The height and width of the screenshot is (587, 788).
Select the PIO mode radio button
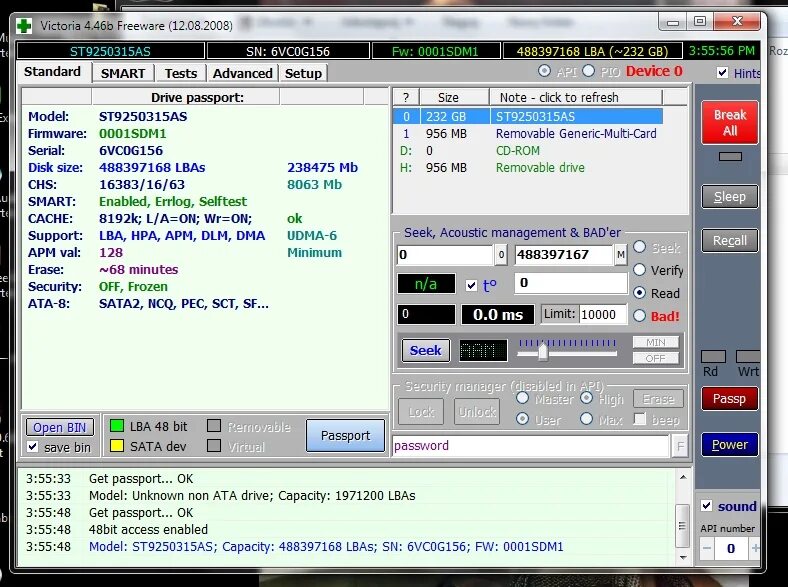click(588, 71)
